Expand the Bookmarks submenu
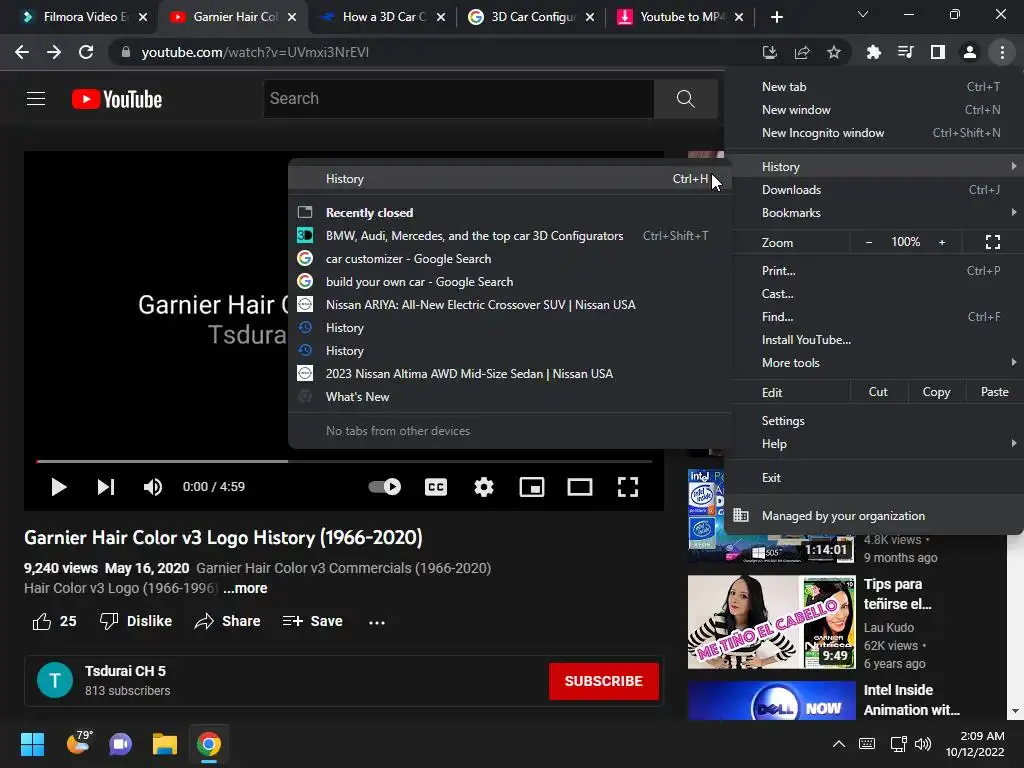This screenshot has width=1024, height=768. [873, 213]
